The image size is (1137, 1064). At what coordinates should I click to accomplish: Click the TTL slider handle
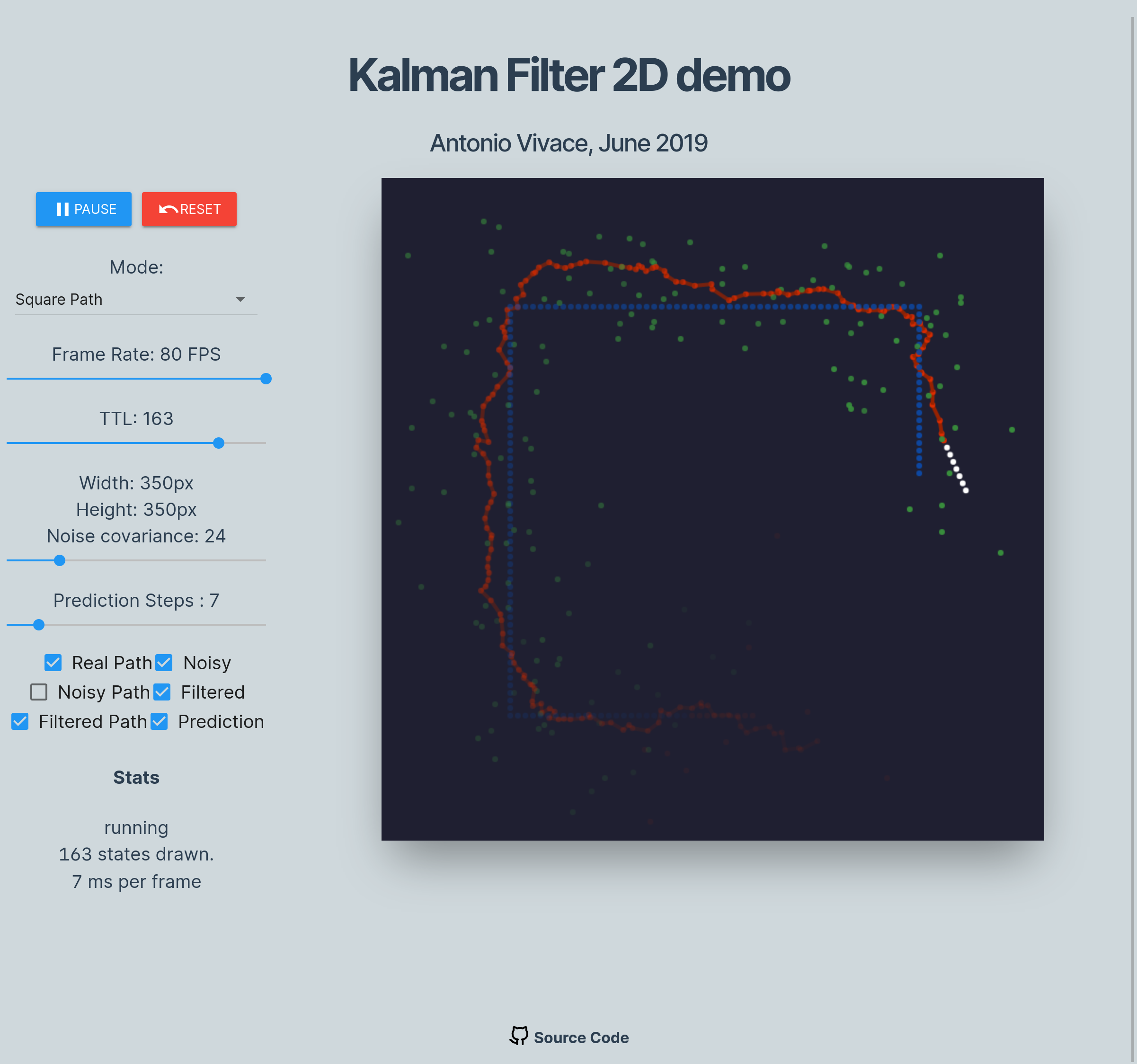coord(219,443)
